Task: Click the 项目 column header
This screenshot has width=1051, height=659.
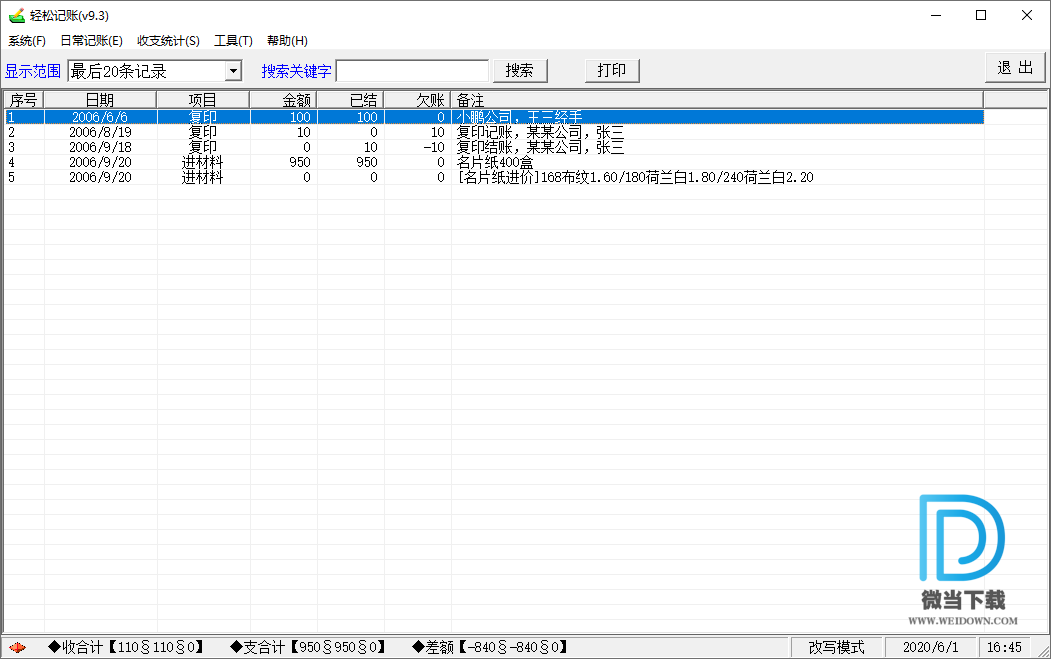Action: (x=202, y=100)
